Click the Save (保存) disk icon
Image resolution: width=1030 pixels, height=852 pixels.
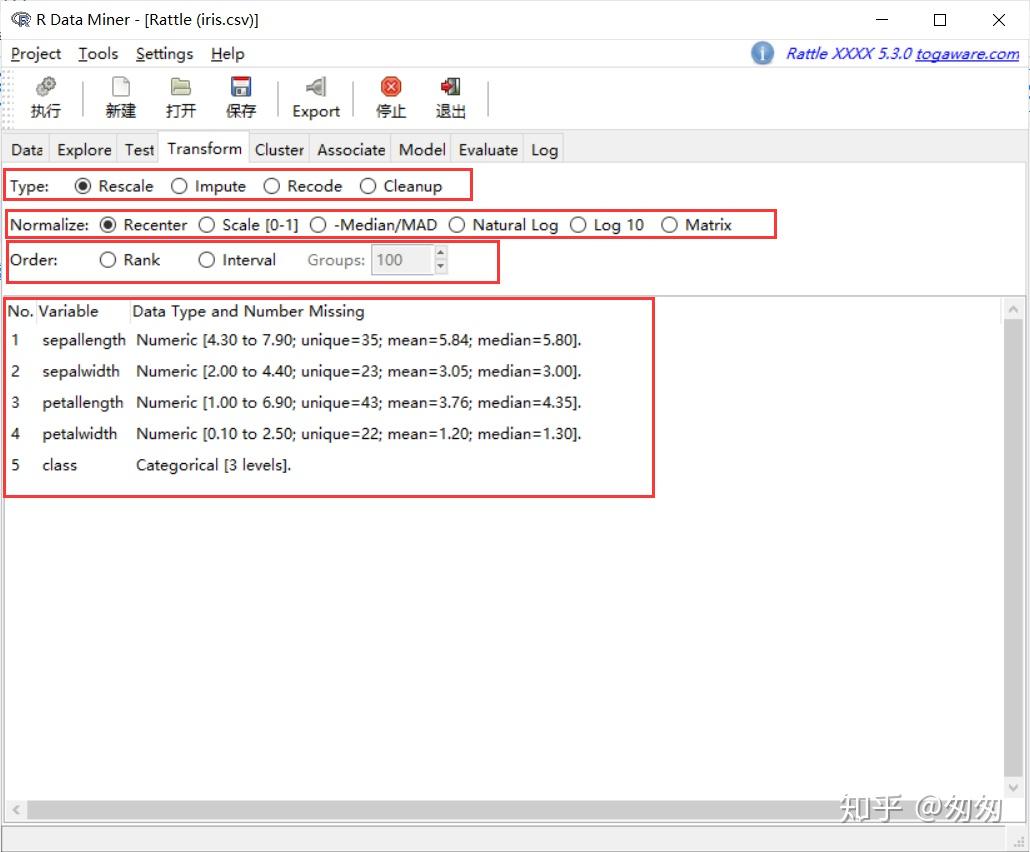coord(241,87)
